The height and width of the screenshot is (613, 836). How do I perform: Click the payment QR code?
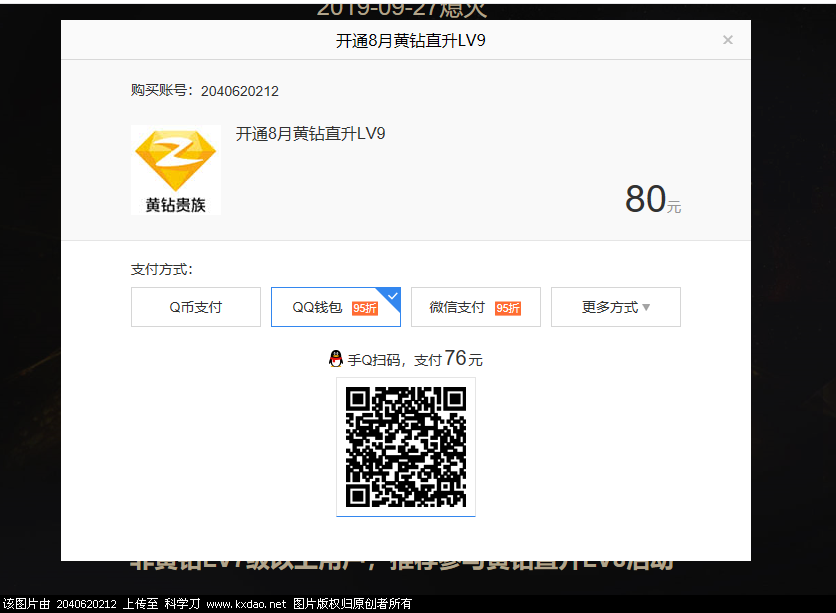[x=406, y=447]
